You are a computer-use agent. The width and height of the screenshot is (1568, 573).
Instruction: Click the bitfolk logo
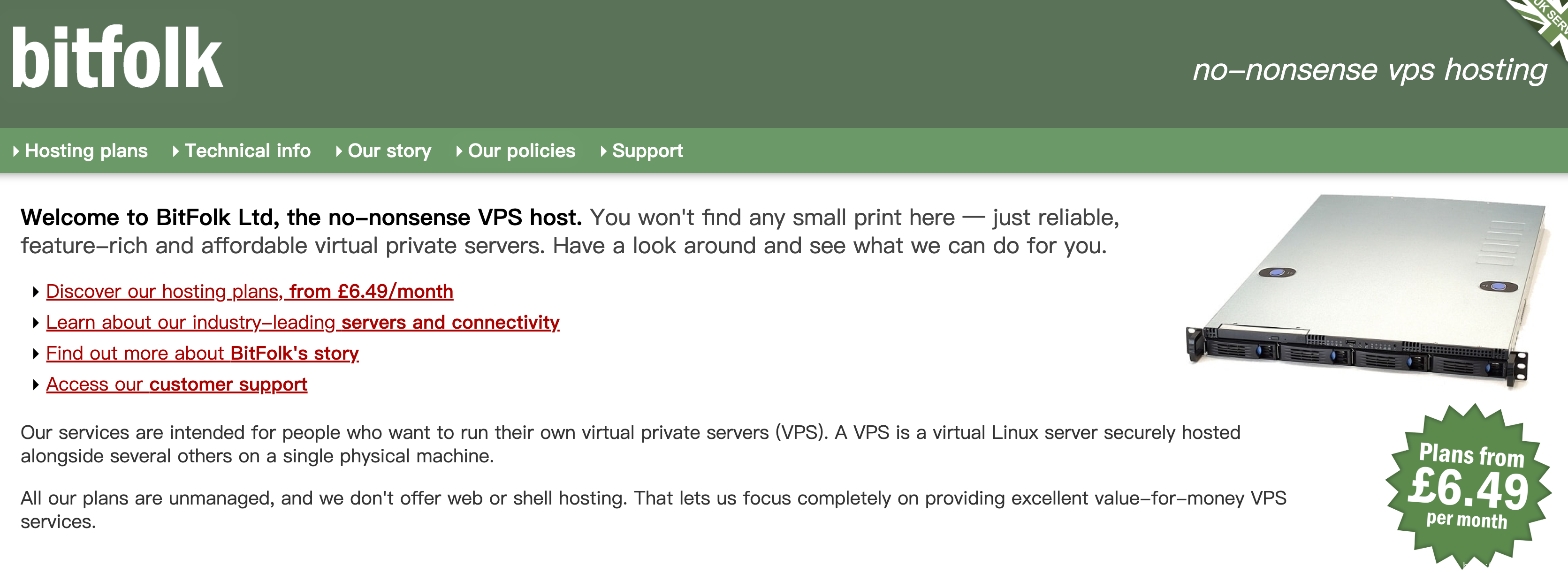117,59
